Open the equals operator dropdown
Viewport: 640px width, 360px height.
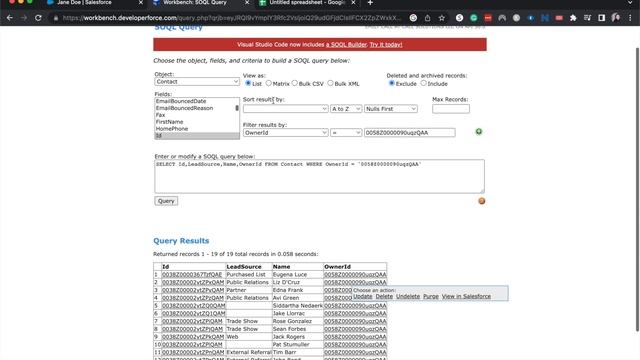tap(346, 133)
